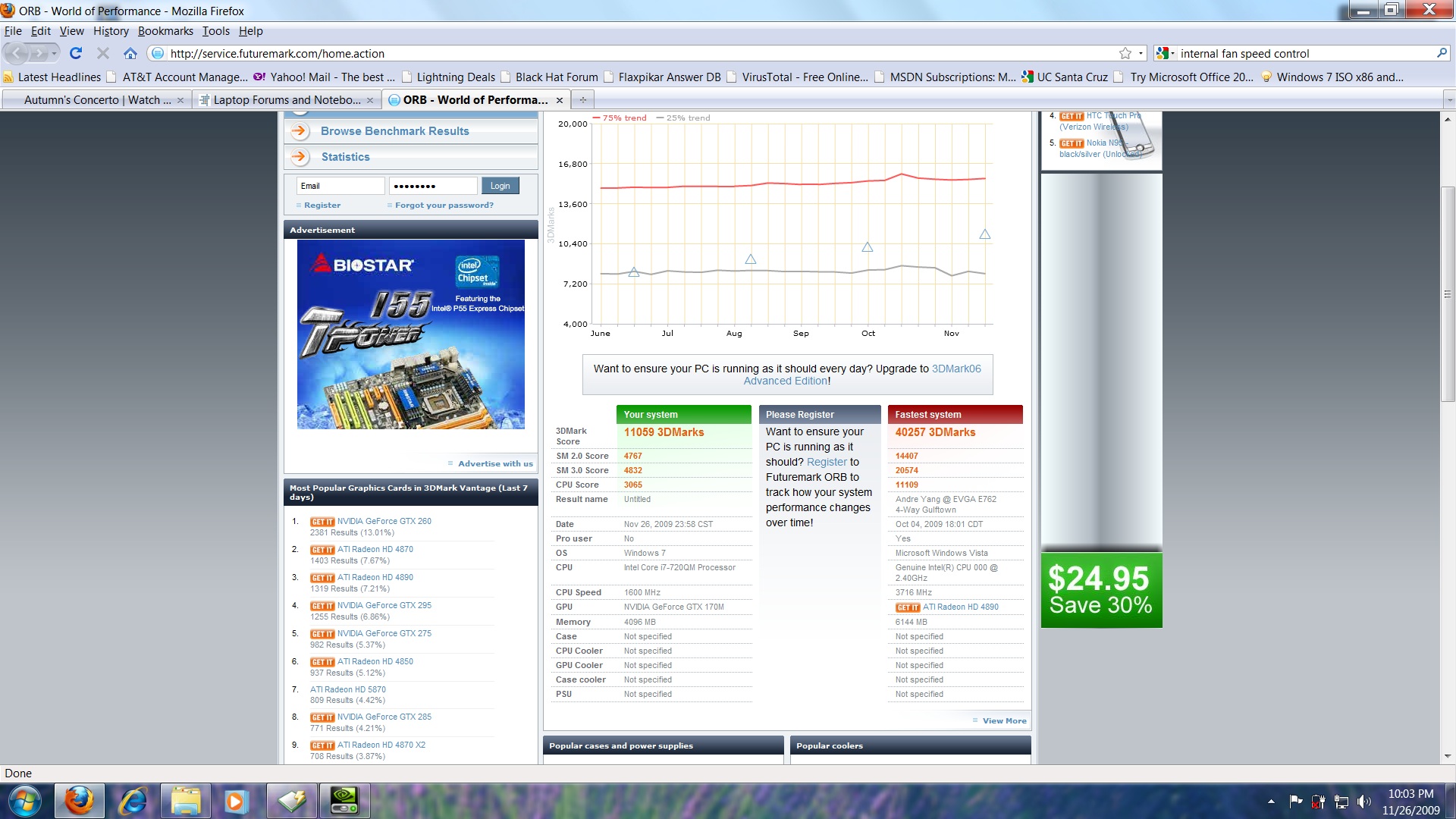Click the volume speaker tray icon
The height and width of the screenshot is (819, 1456).
(1364, 802)
